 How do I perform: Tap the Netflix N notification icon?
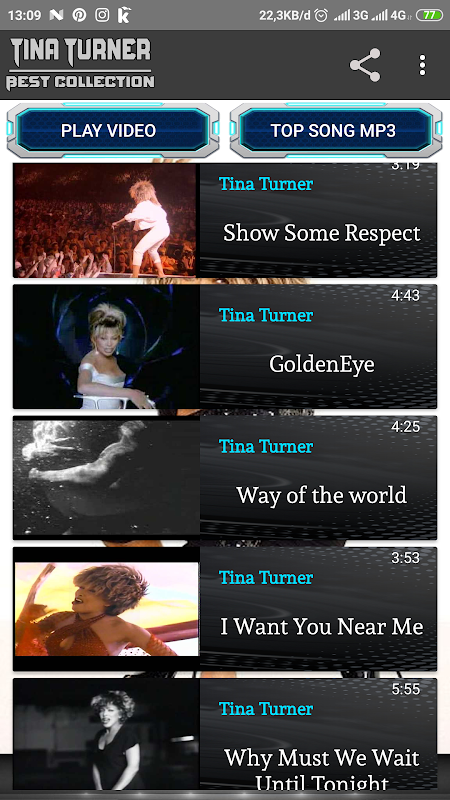56,15
